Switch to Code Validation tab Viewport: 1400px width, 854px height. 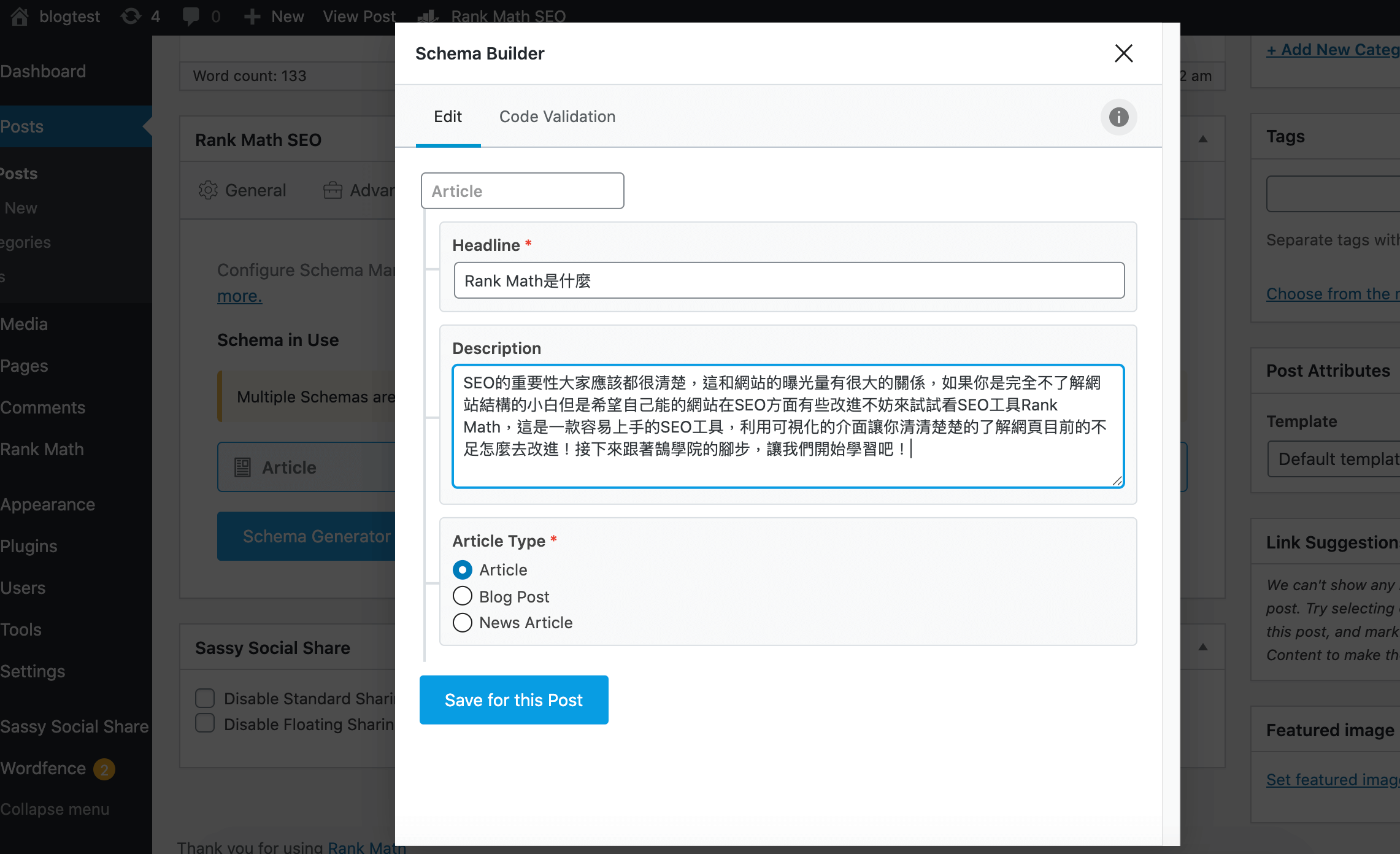557,116
